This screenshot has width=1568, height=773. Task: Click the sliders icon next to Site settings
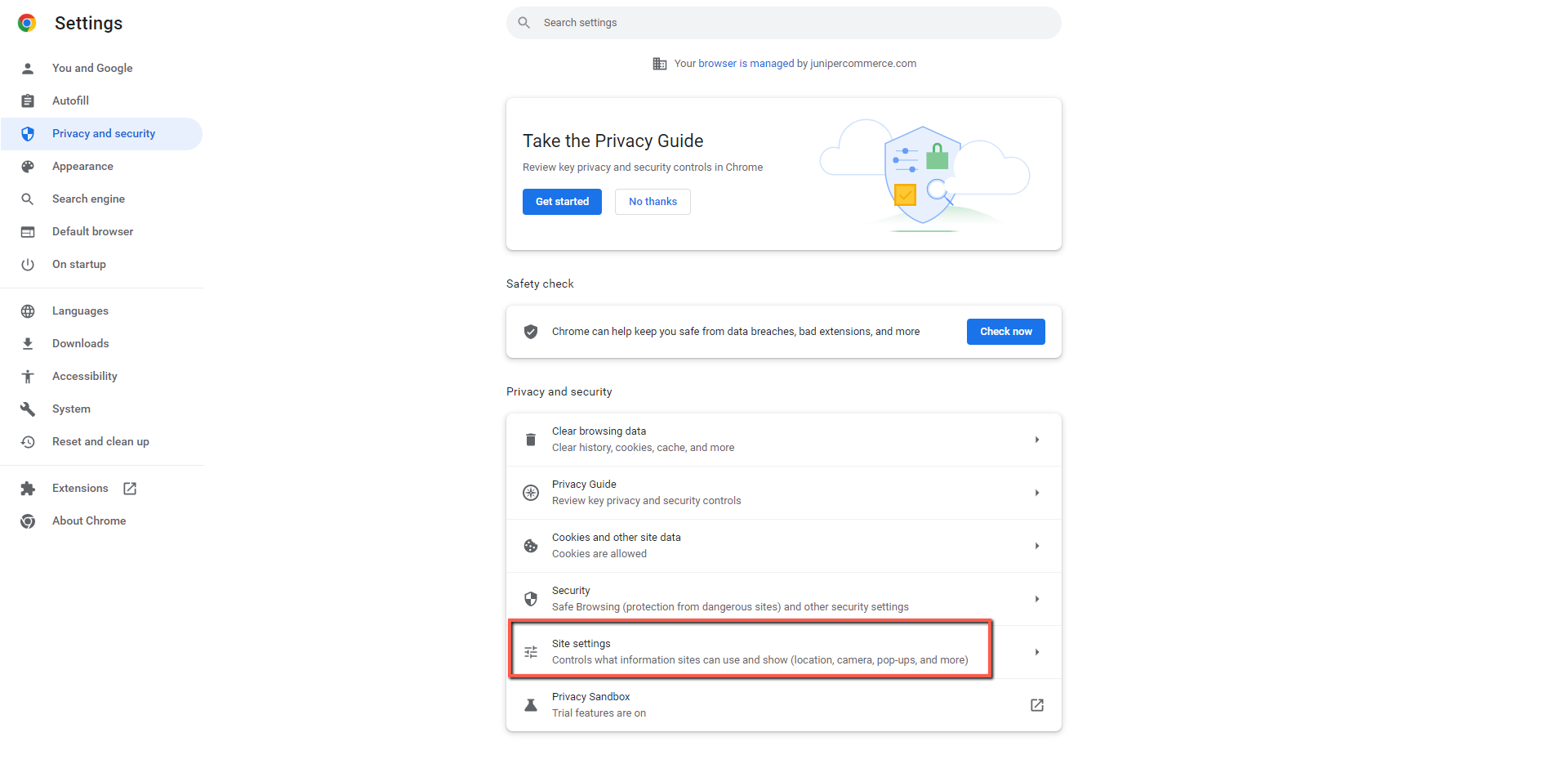[531, 652]
